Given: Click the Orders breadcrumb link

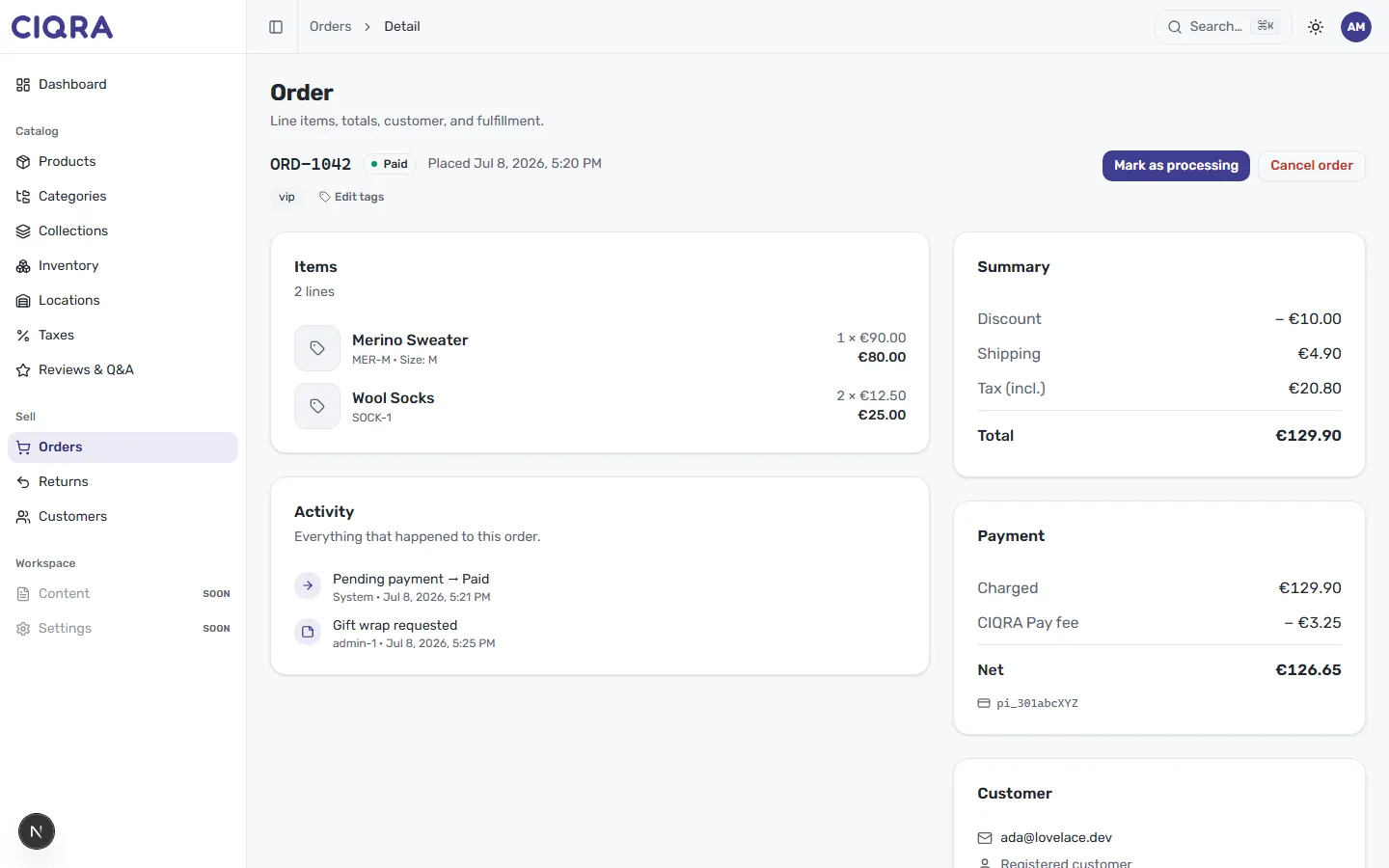Looking at the screenshot, I should (x=330, y=27).
